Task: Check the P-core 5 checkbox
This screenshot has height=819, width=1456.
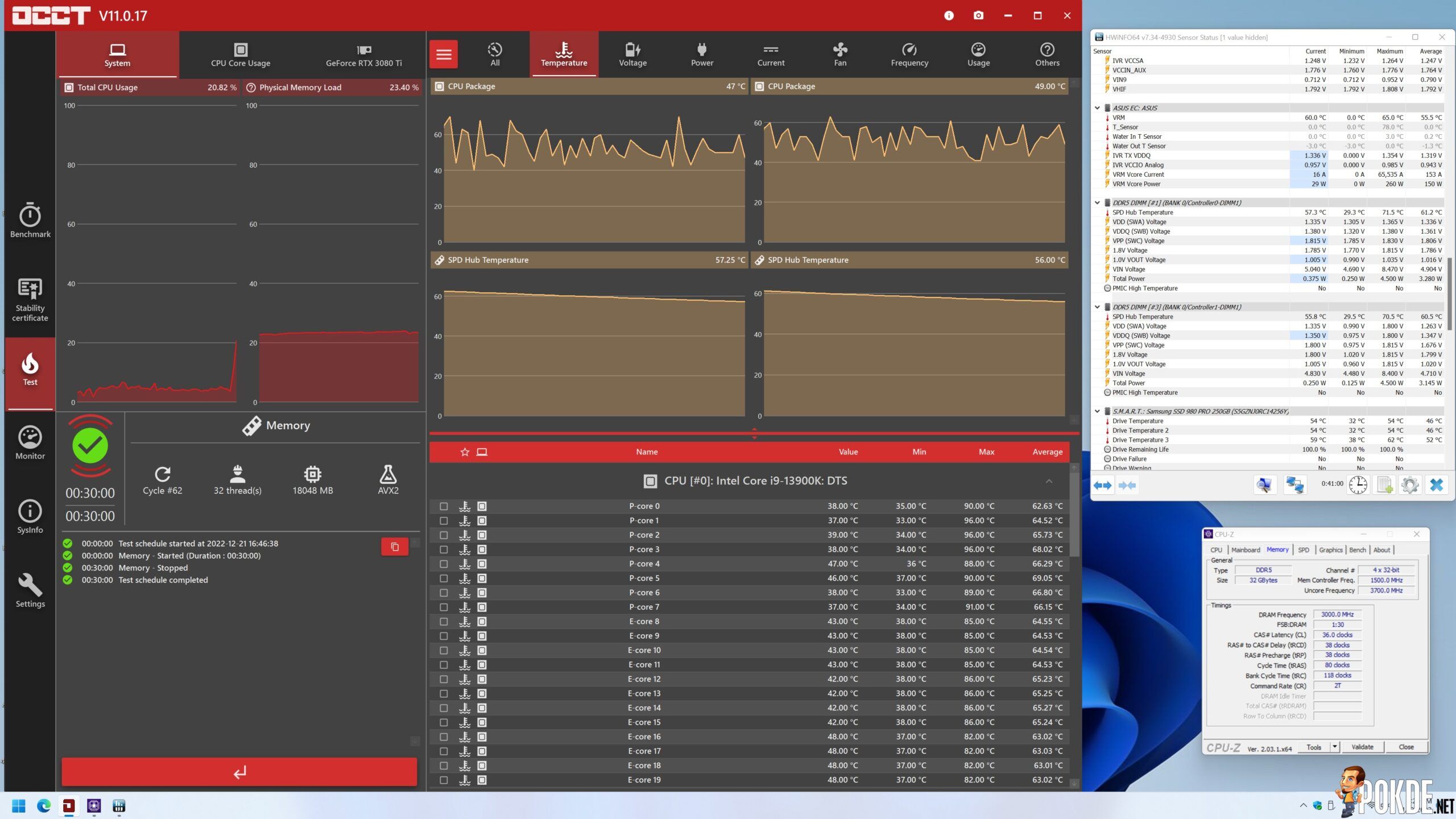Action: (444, 578)
